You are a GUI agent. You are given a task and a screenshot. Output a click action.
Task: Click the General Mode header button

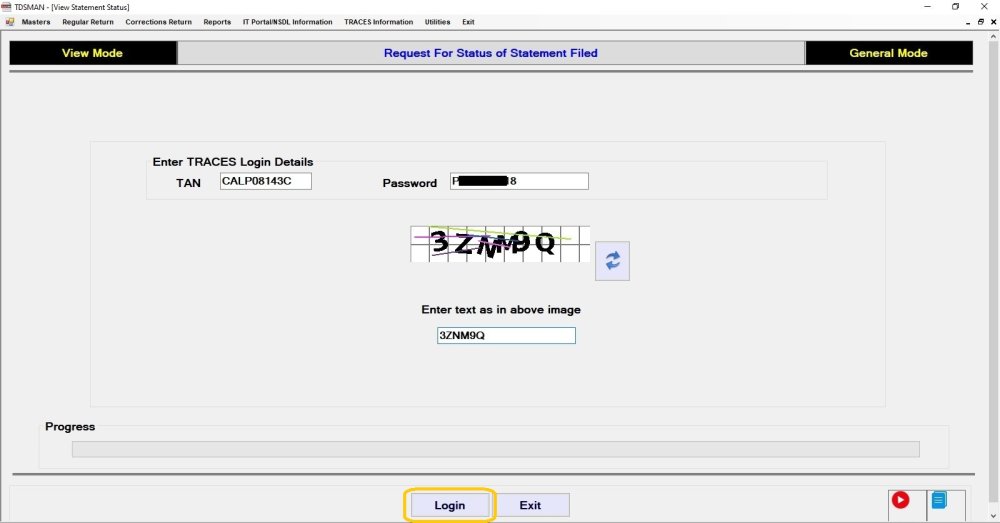click(x=888, y=53)
